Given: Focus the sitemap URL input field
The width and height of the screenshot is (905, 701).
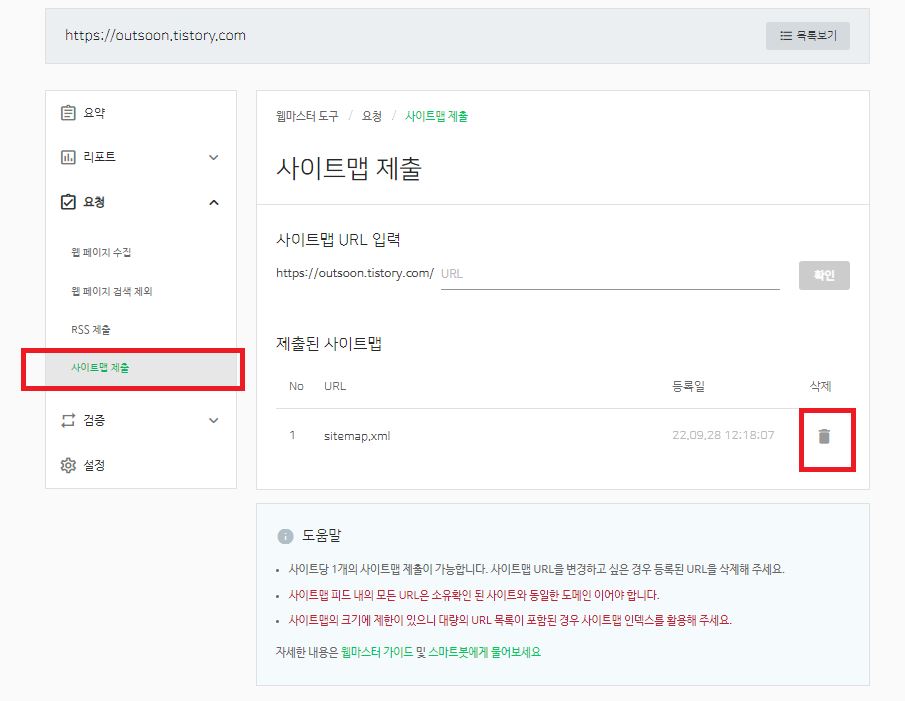Looking at the screenshot, I should point(610,274).
